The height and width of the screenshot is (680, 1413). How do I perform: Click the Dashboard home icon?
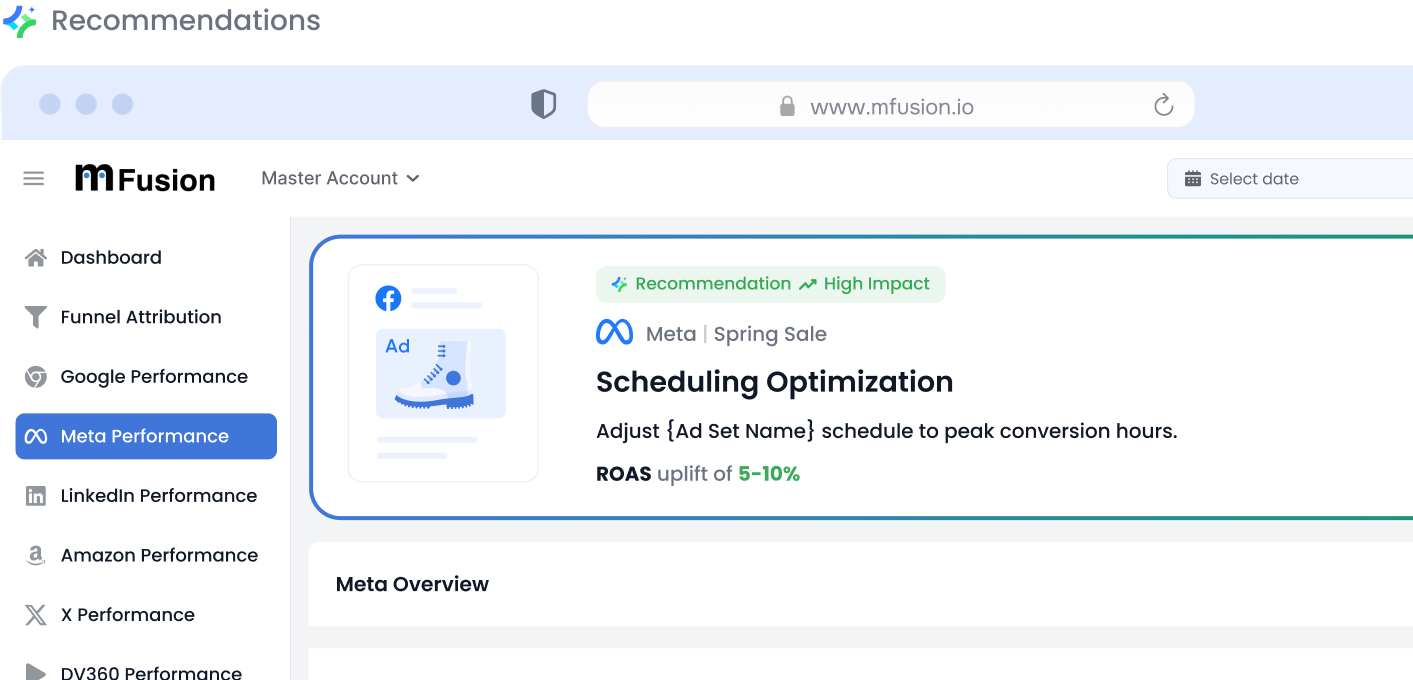pos(36,258)
